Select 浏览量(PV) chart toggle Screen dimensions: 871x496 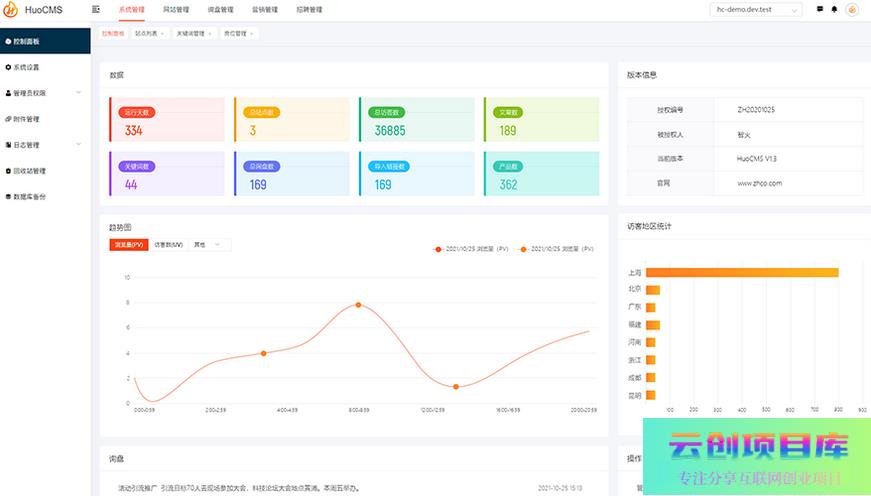(129, 244)
